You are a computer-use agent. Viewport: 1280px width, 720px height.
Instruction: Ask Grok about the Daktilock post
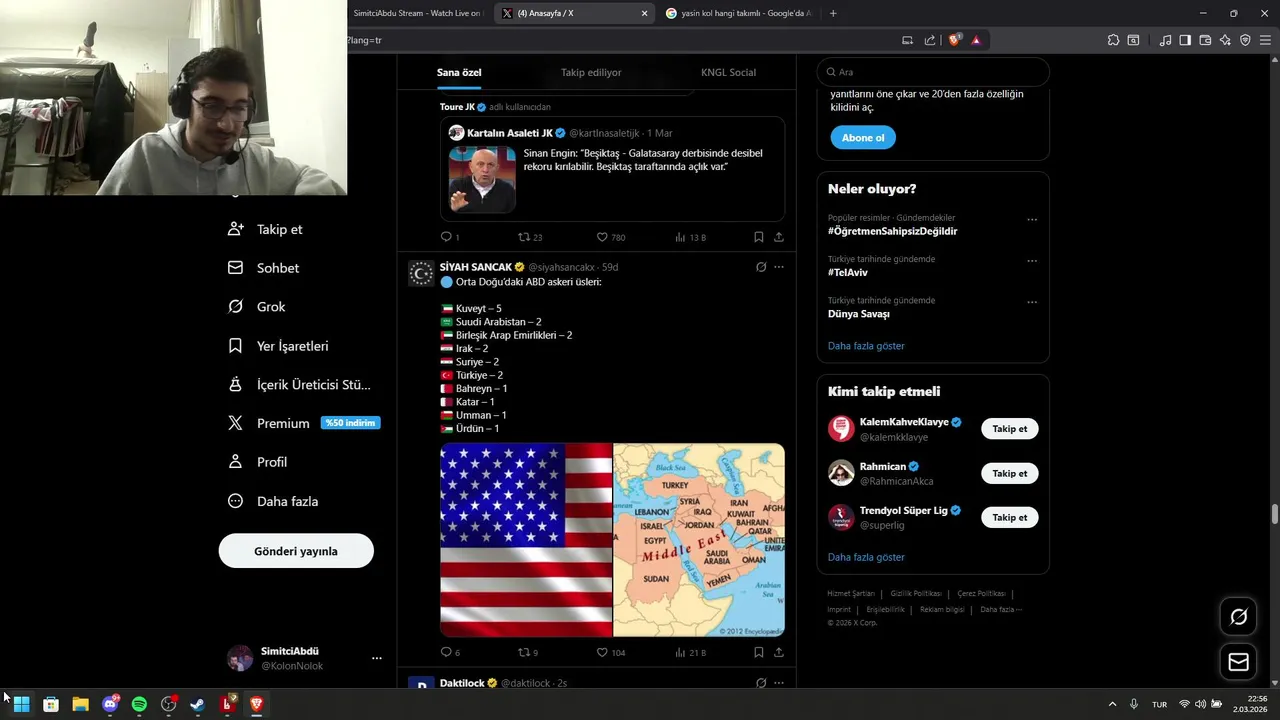click(x=761, y=683)
